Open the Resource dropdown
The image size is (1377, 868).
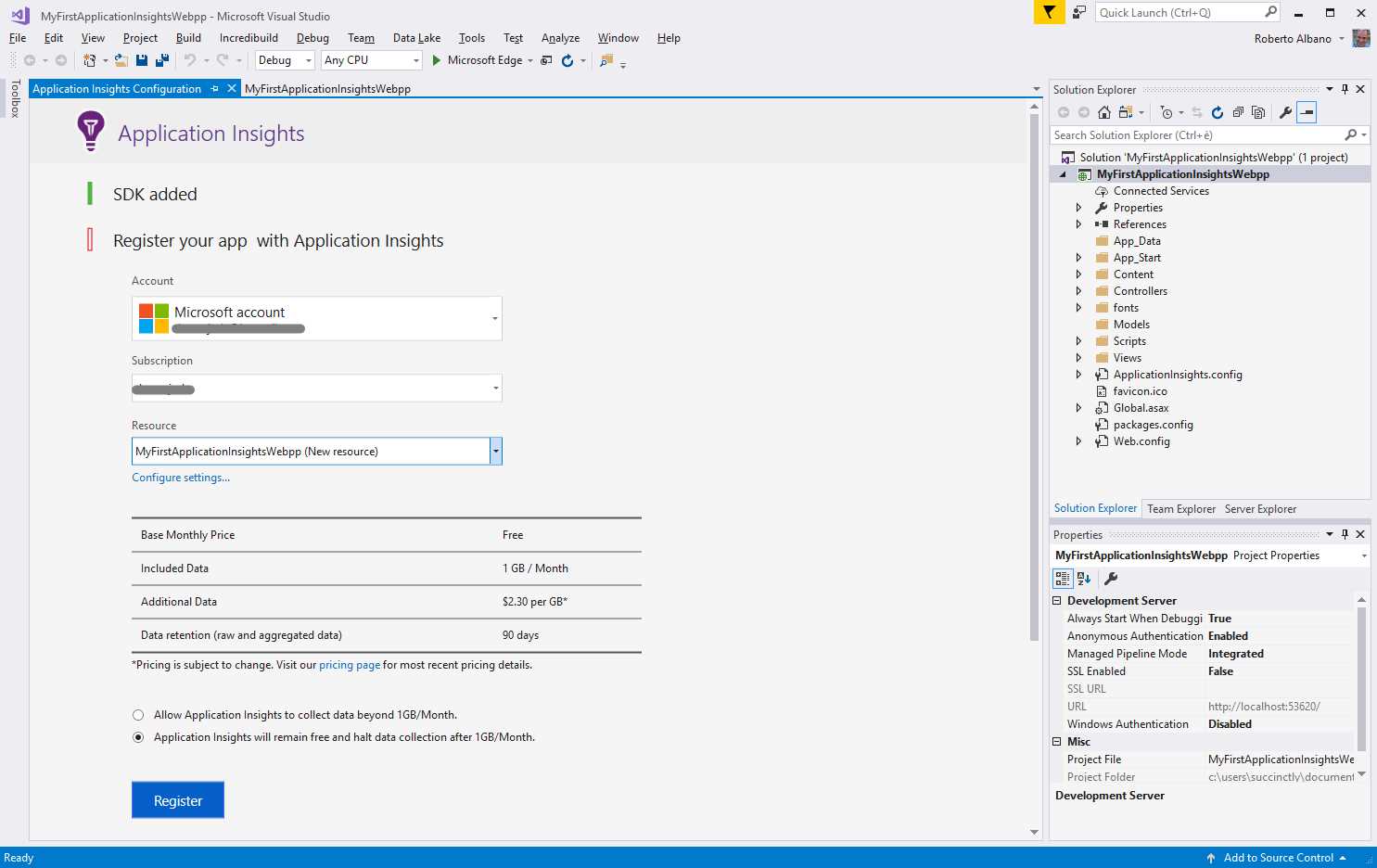click(496, 451)
